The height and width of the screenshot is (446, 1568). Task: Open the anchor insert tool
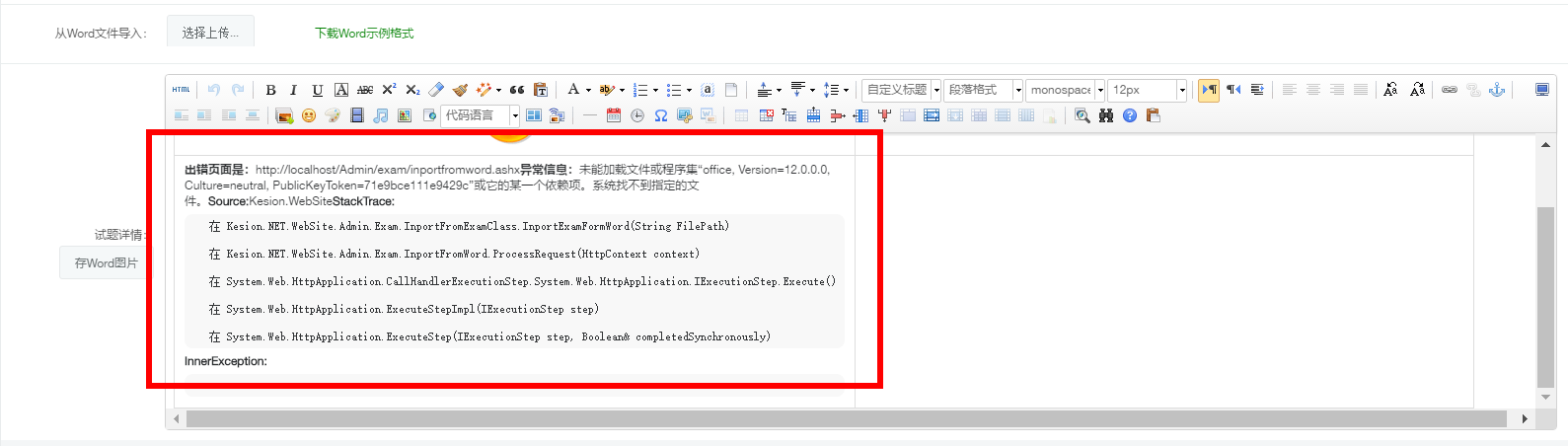point(1497,90)
